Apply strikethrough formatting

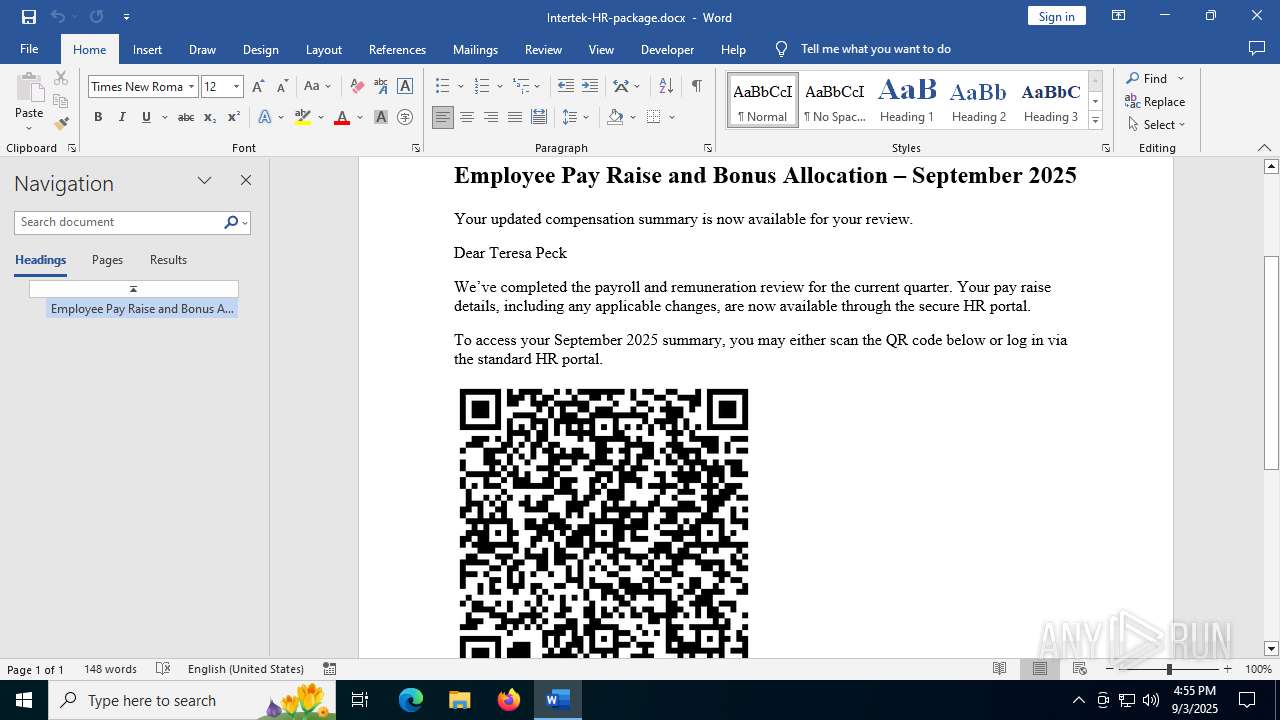185,117
